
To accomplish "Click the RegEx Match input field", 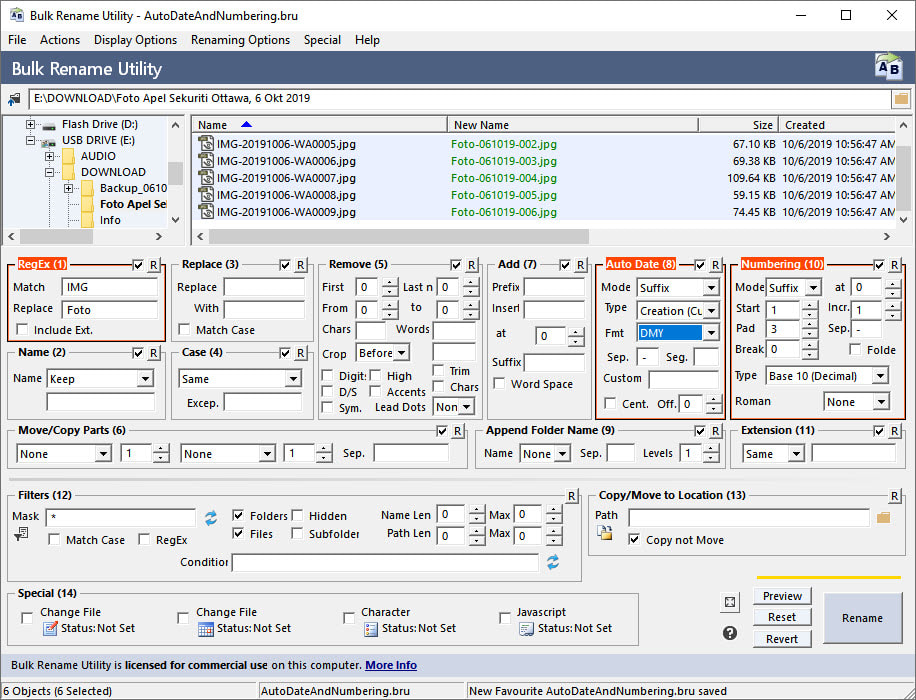I will pyautogui.click(x=109, y=287).
